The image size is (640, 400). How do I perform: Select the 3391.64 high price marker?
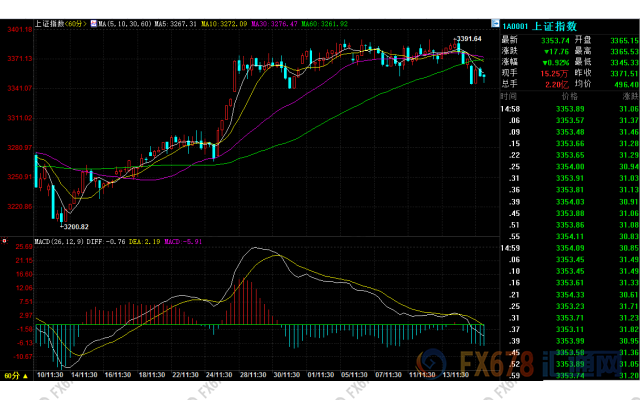pyautogui.click(x=470, y=40)
